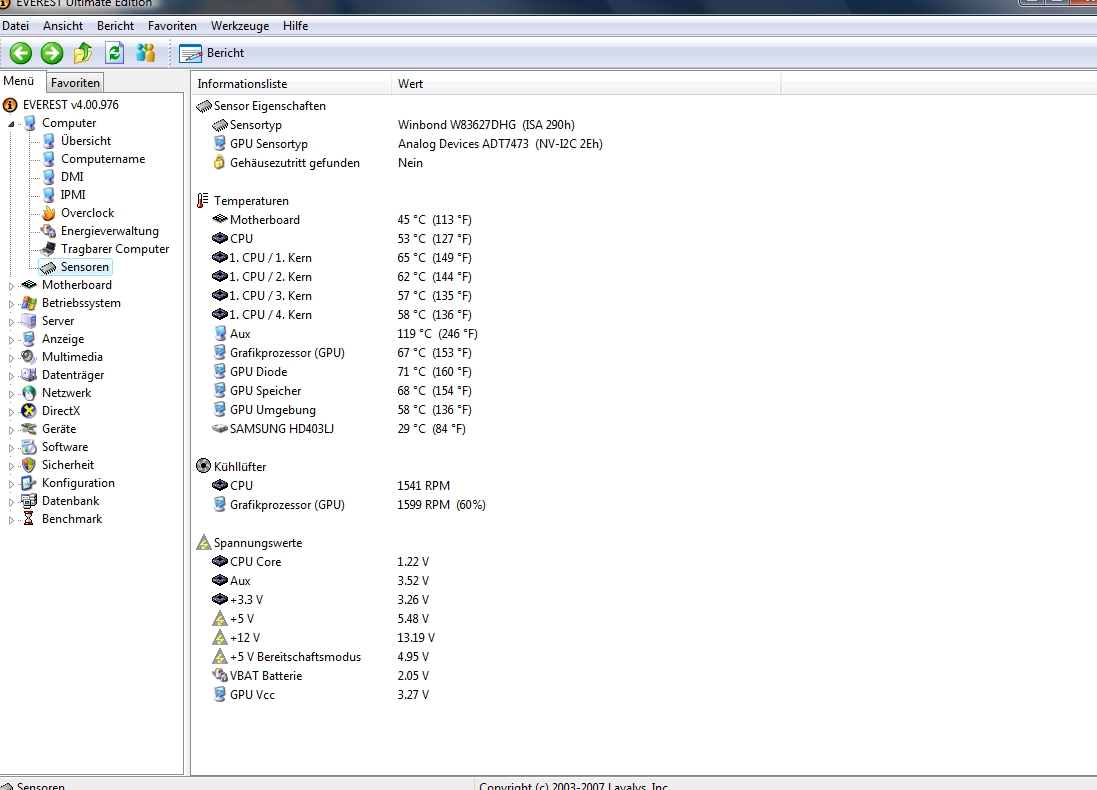
Task: Select the 1. CPU / 1. Kern row
Action: pos(343,258)
